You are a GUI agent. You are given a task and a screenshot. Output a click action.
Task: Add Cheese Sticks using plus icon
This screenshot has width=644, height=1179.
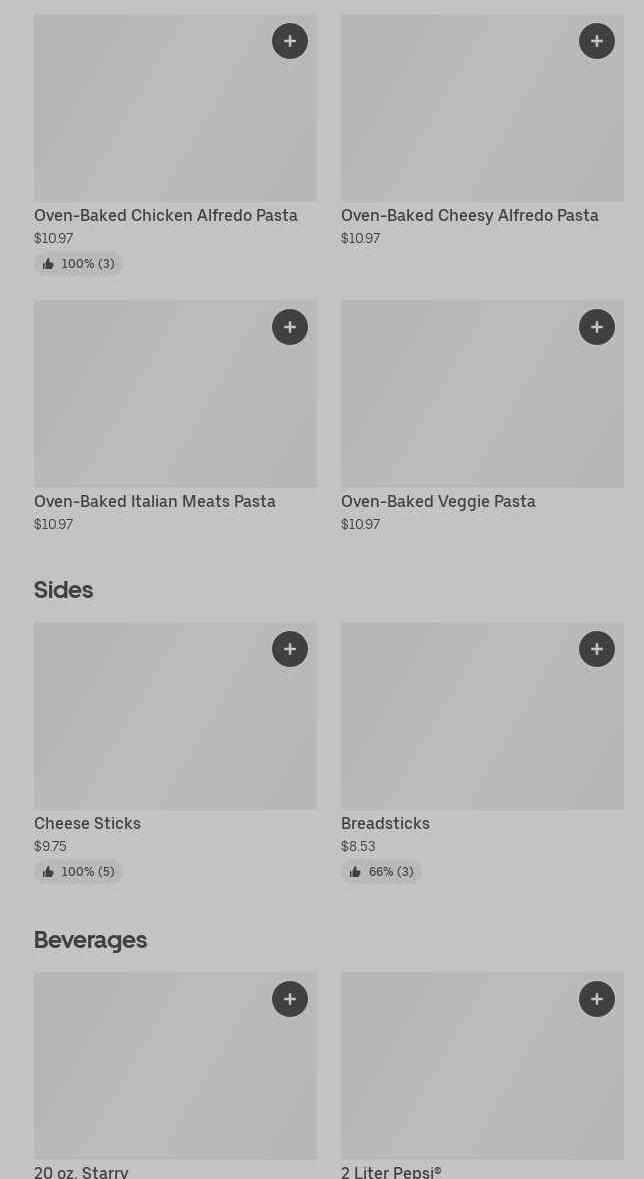coord(290,649)
